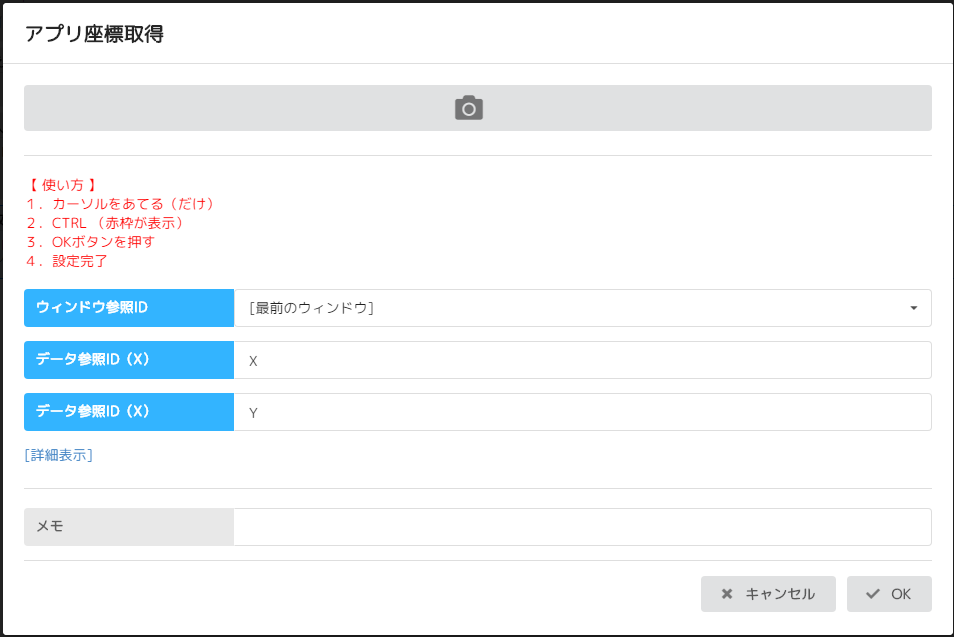Image resolution: width=954 pixels, height=637 pixels.
Task: Click the camera capture icon
Action: [469, 108]
